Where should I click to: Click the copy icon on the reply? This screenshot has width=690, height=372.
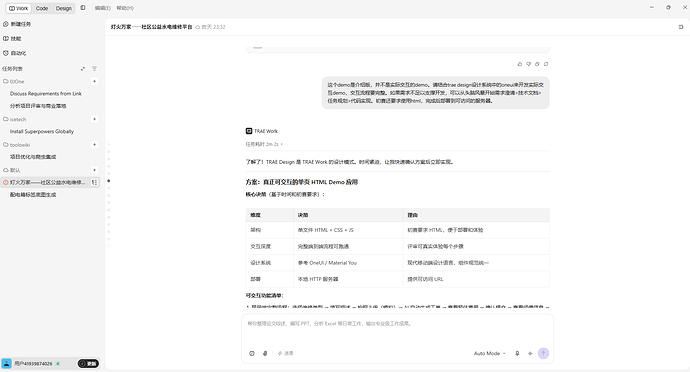click(537, 64)
